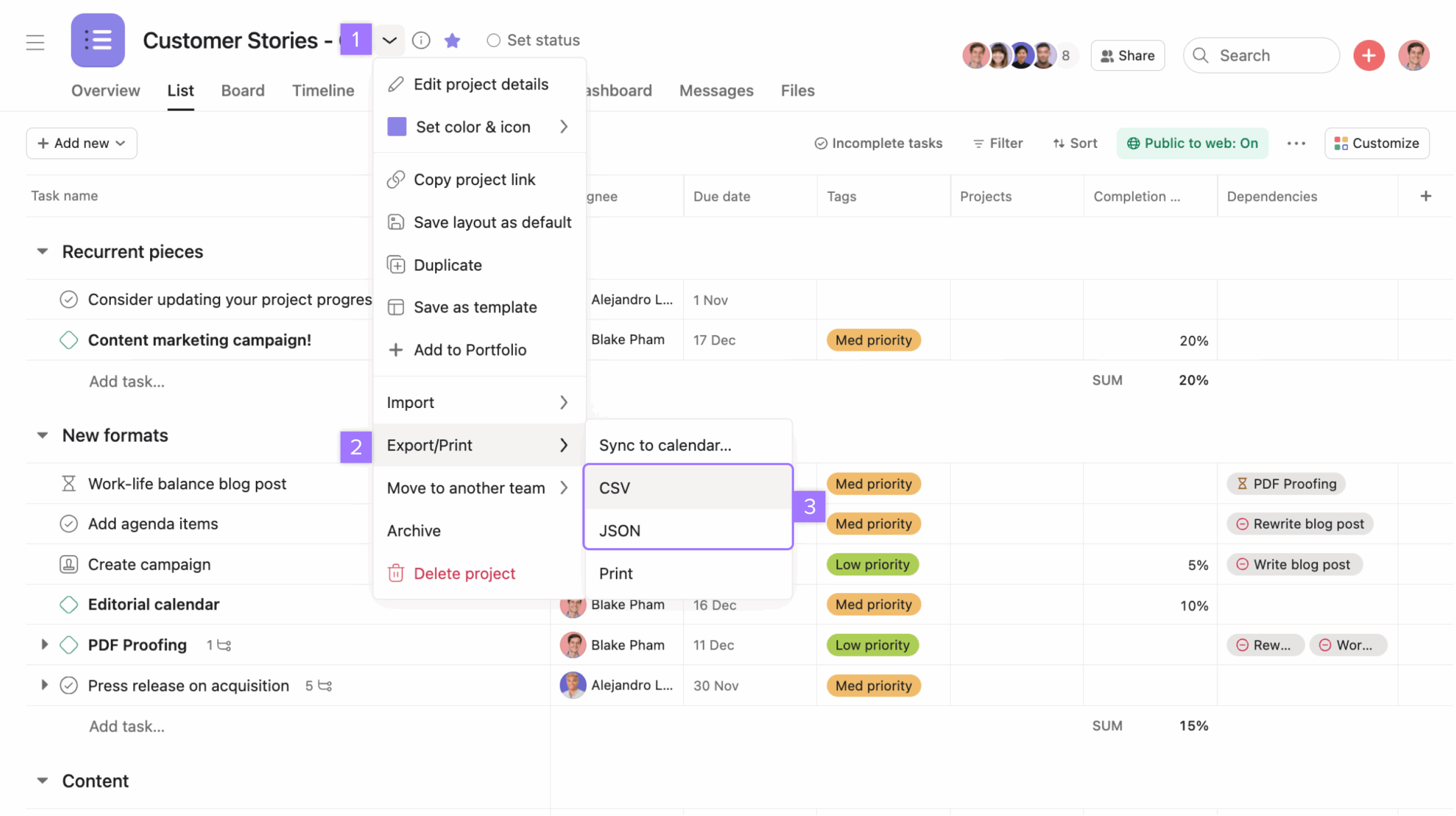Mark Add agenda items task complete

tap(69, 524)
